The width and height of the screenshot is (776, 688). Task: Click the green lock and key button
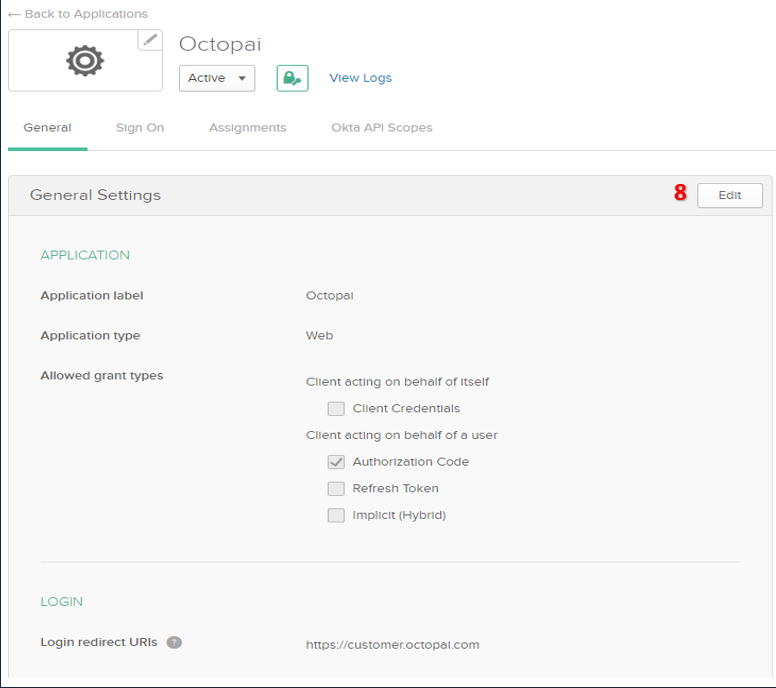(x=292, y=78)
